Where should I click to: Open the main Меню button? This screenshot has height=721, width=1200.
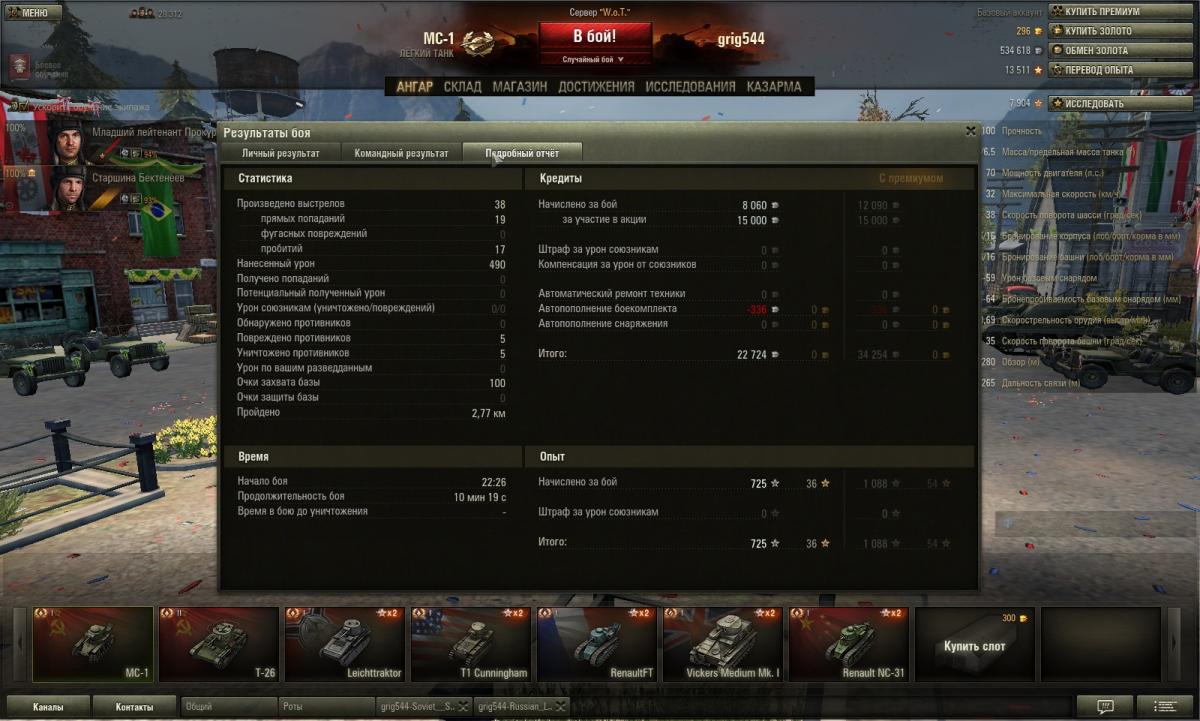(33, 13)
